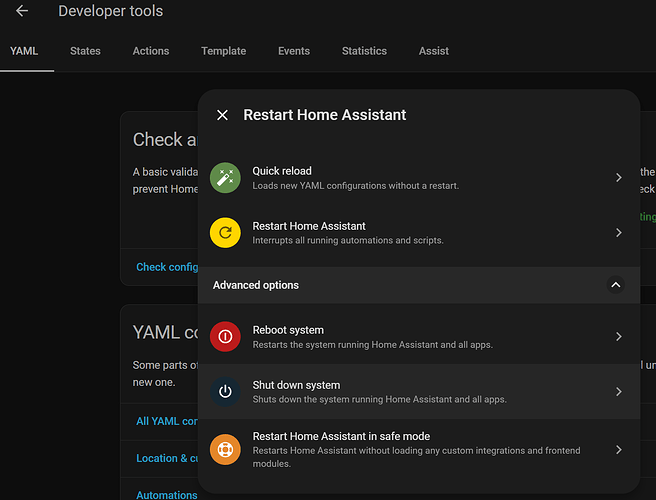Go back using the arrow icon

coord(22,11)
